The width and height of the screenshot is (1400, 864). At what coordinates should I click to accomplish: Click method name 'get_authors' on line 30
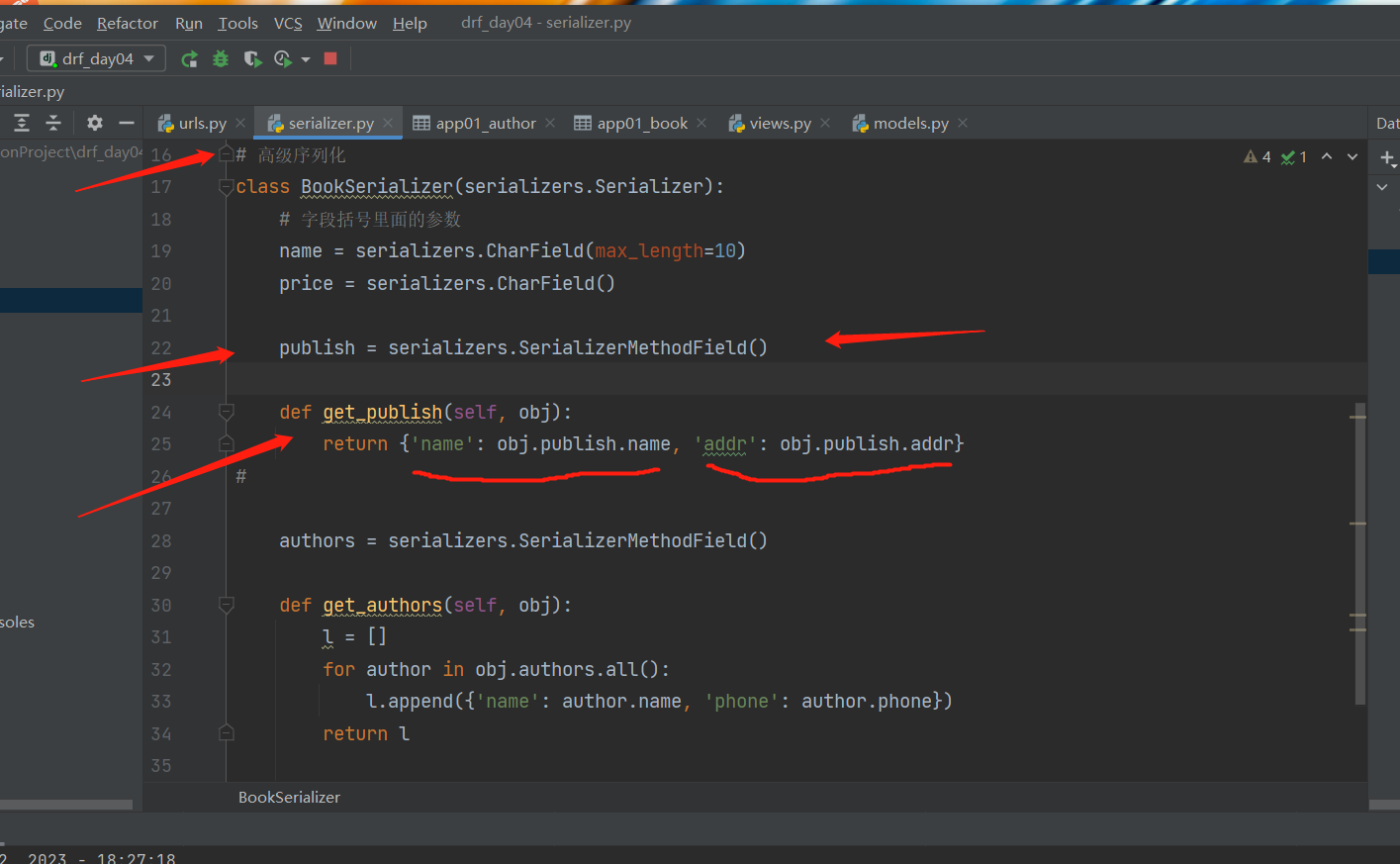[383, 605]
